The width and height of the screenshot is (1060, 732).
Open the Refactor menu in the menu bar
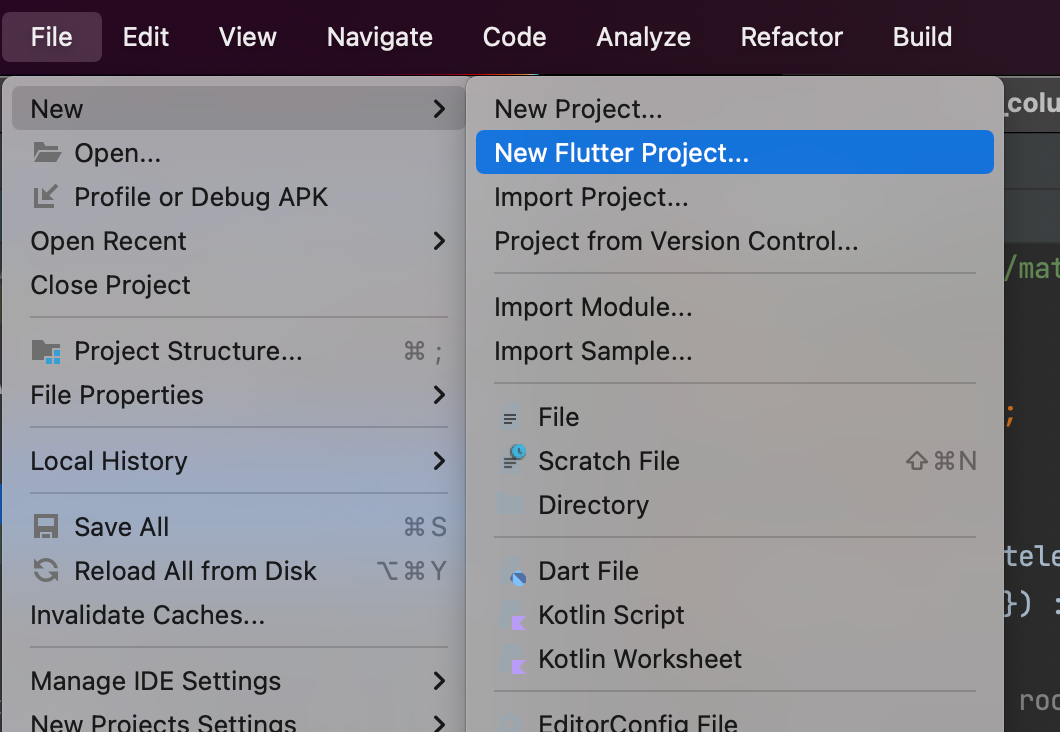click(792, 36)
